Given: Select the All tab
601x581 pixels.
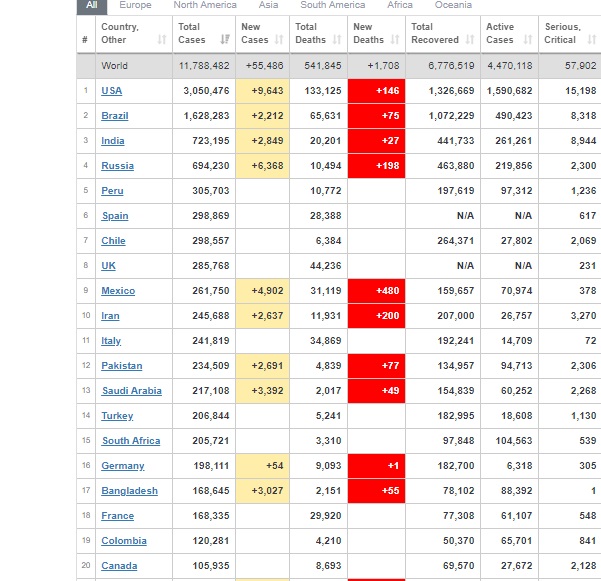Looking at the screenshot, I should pyautogui.click(x=92, y=5).
